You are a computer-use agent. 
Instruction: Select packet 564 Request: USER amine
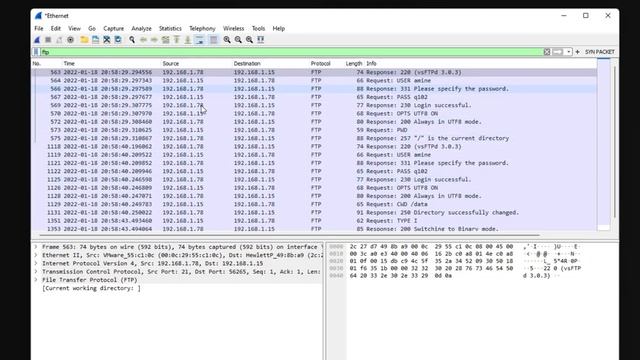pos(314,80)
